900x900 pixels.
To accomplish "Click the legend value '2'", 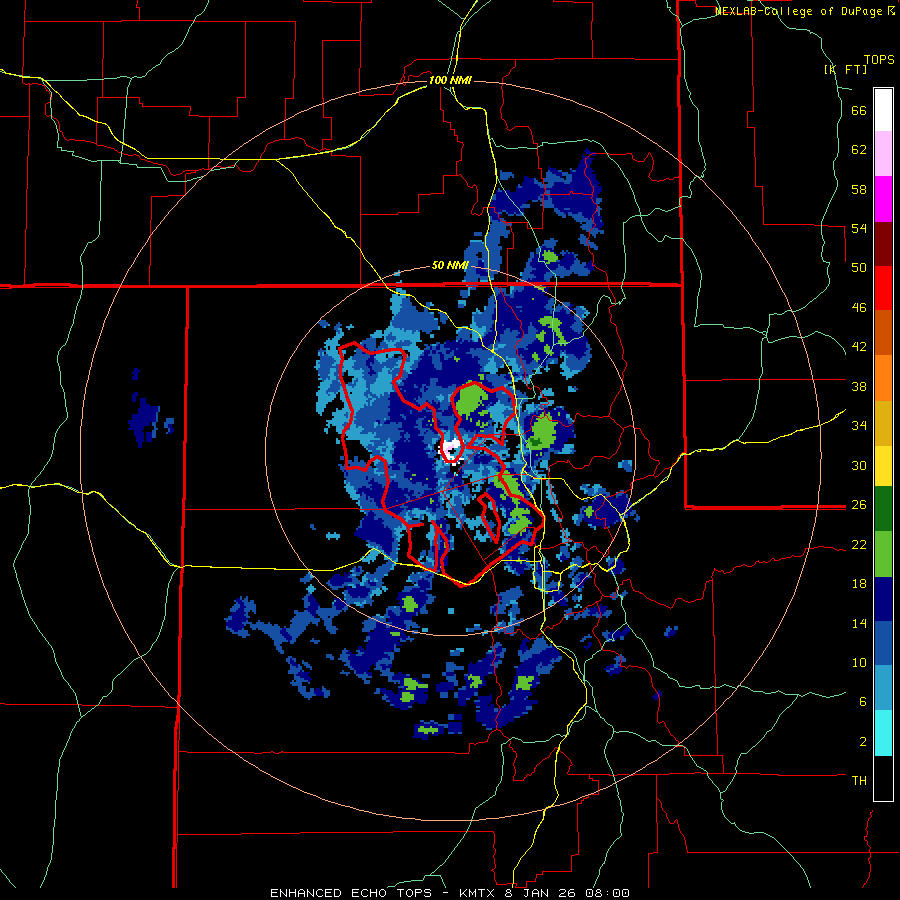I will point(863,741).
